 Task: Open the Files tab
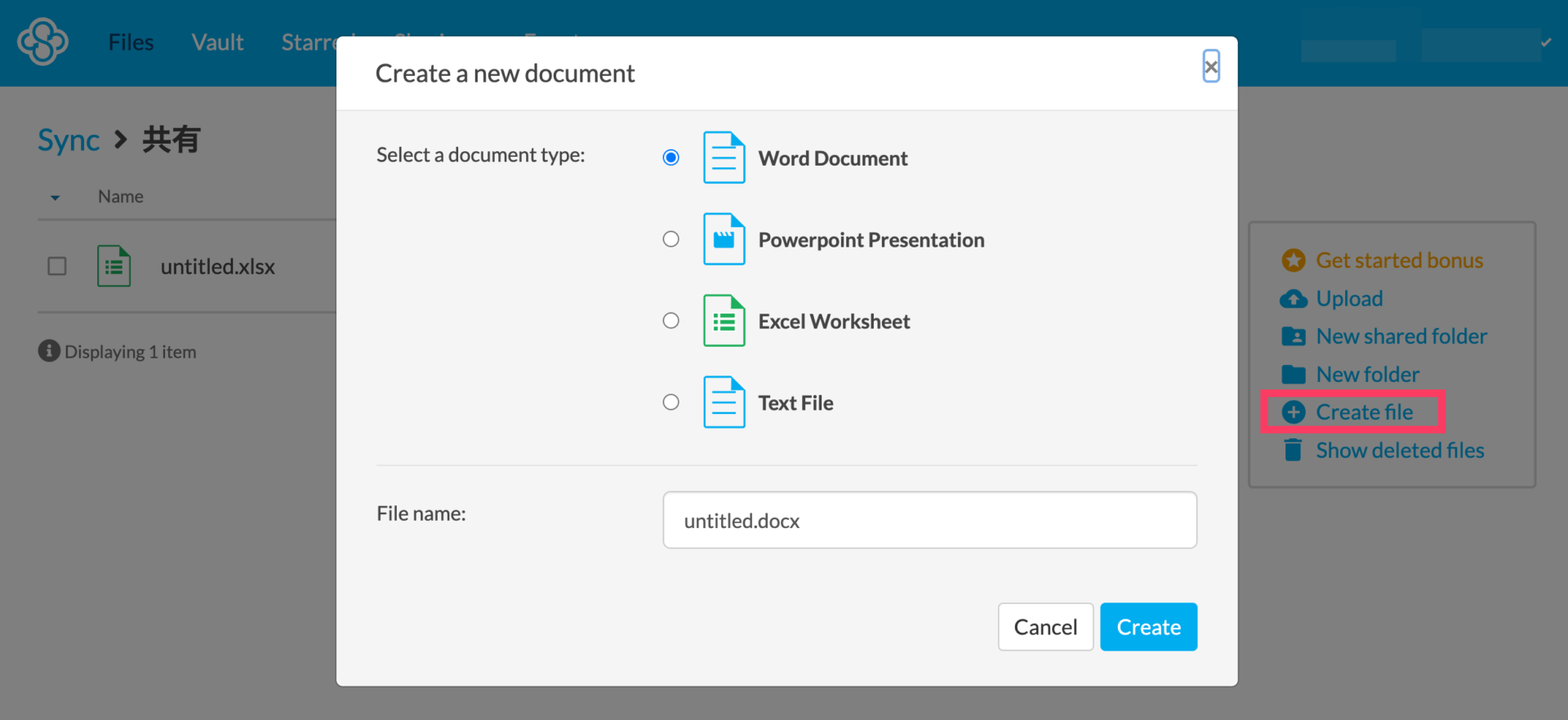(x=131, y=42)
